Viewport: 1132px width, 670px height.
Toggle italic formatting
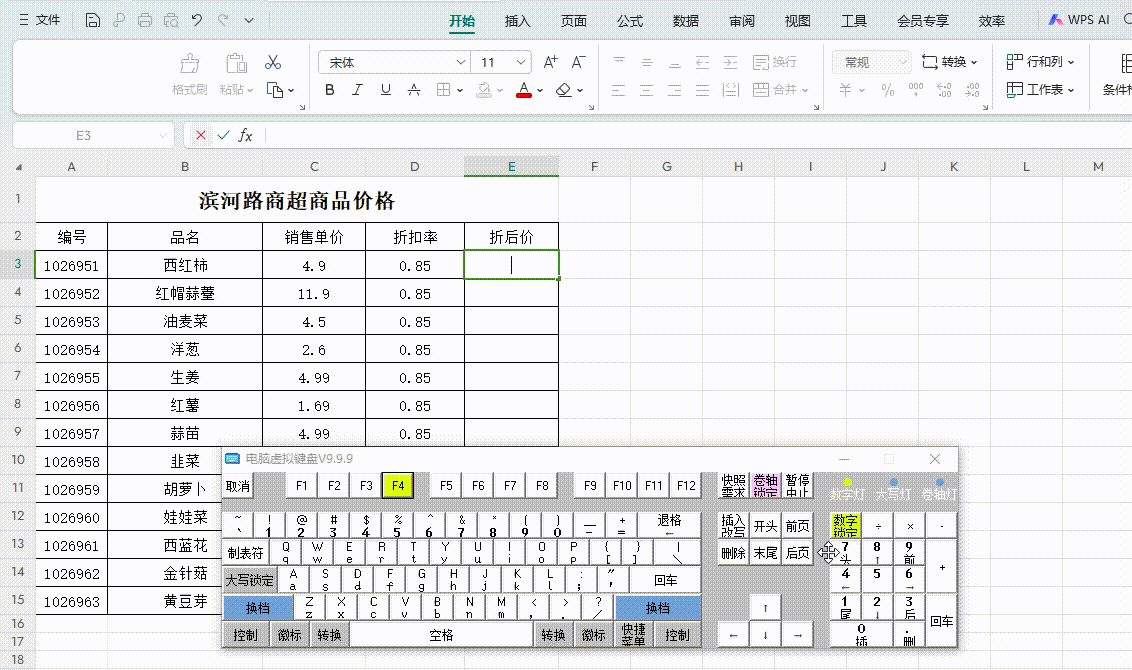pyautogui.click(x=357, y=90)
